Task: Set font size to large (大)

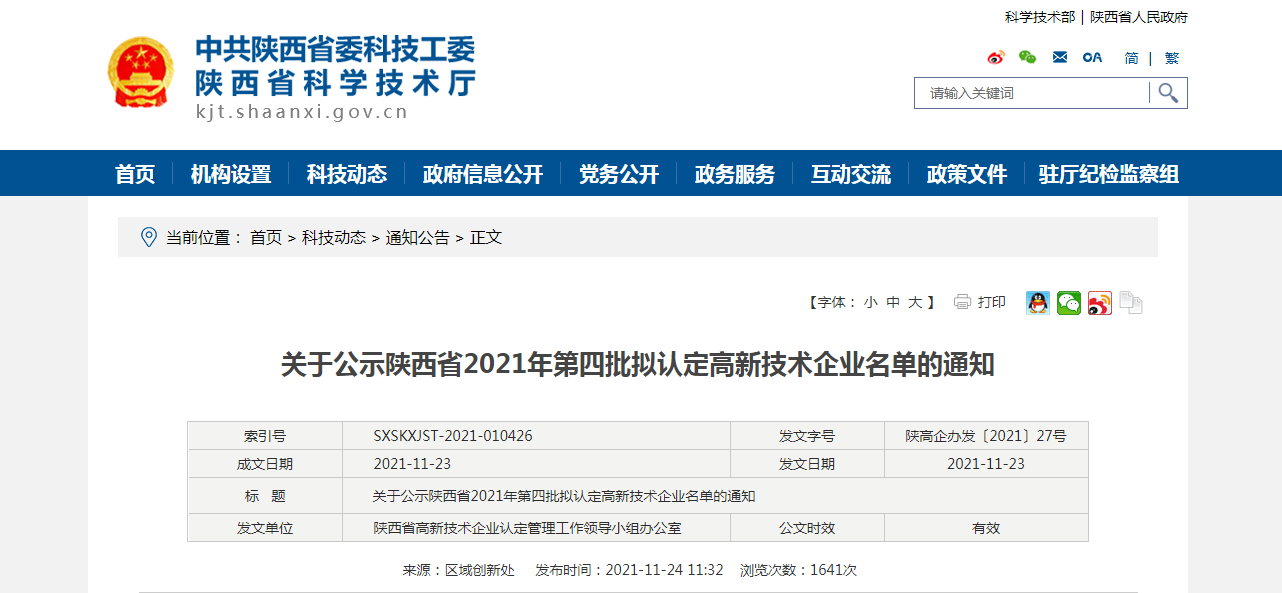Action: point(915,302)
